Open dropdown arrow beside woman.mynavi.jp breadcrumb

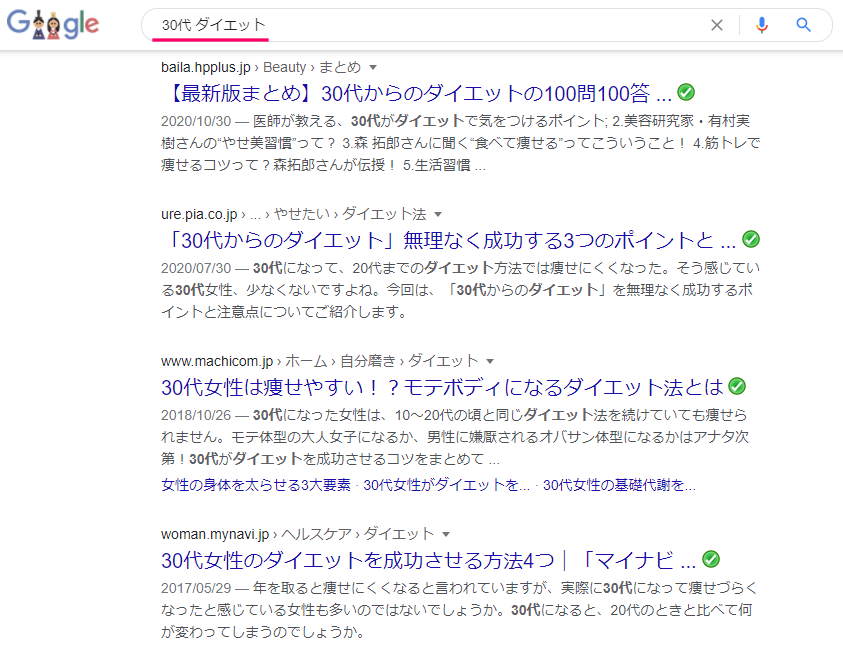pos(446,535)
